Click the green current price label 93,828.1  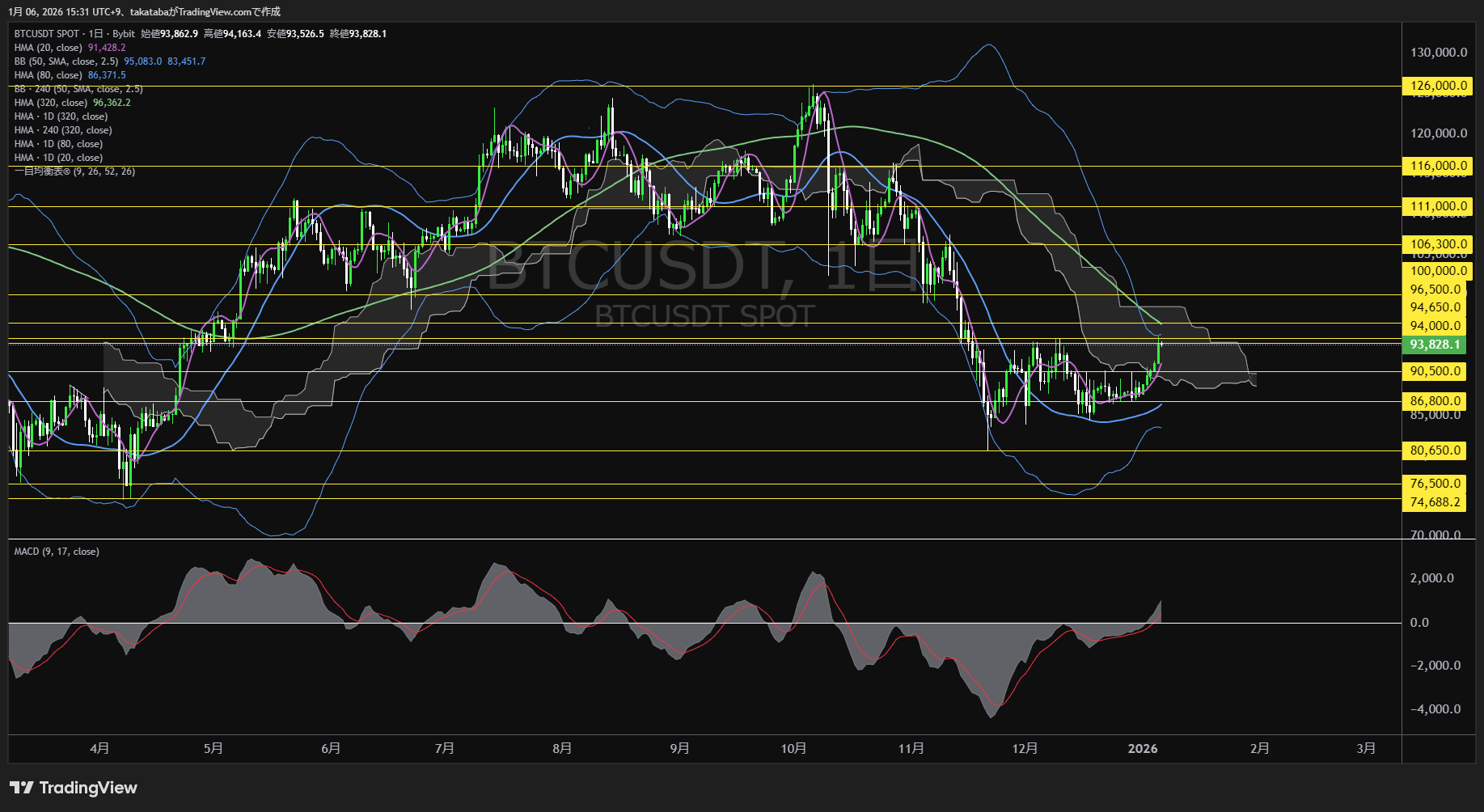[1435, 345]
